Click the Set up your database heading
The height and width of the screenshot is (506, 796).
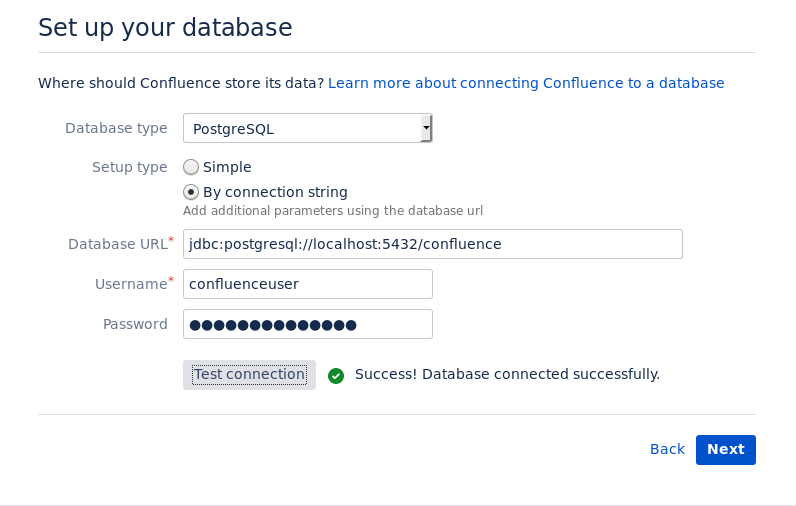(x=165, y=28)
